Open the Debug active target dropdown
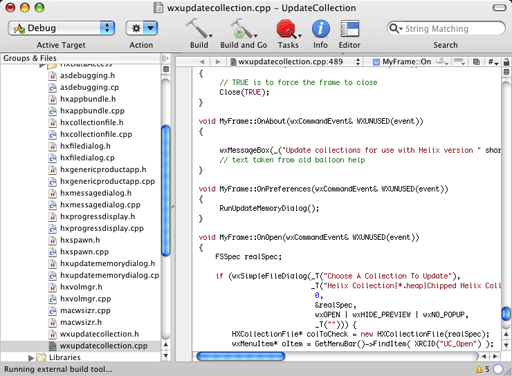 tap(62, 28)
